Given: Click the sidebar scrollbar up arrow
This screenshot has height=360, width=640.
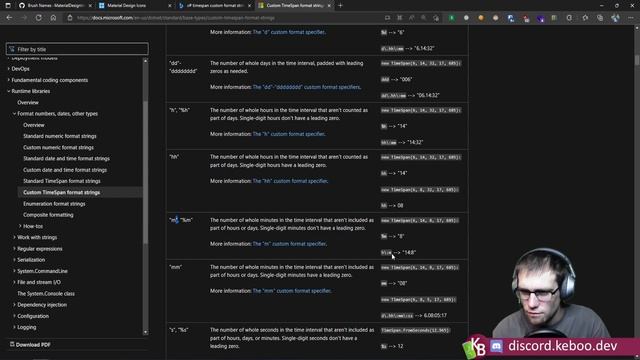Looking at the screenshot, I should click(145, 60).
